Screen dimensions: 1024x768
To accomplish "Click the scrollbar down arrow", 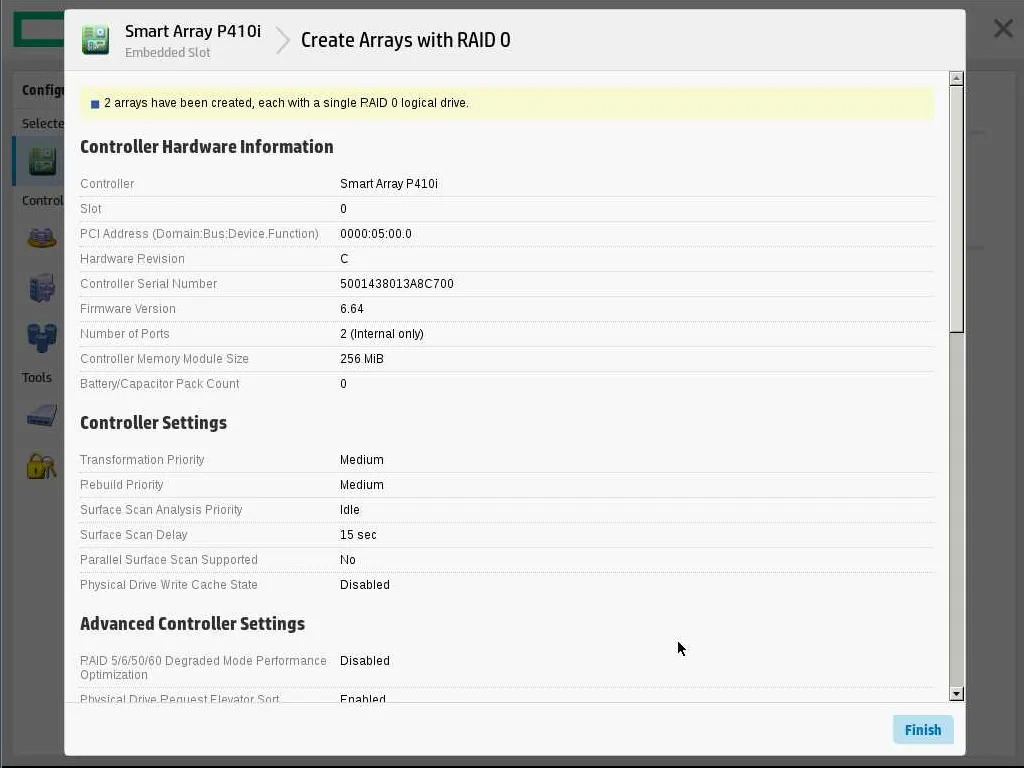I will point(956,694).
